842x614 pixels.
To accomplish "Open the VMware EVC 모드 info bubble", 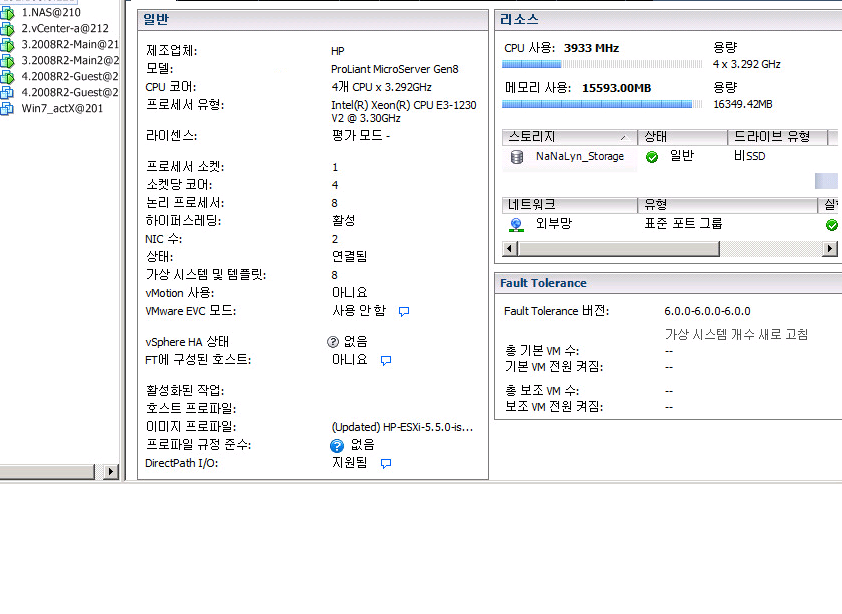I will 404,312.
